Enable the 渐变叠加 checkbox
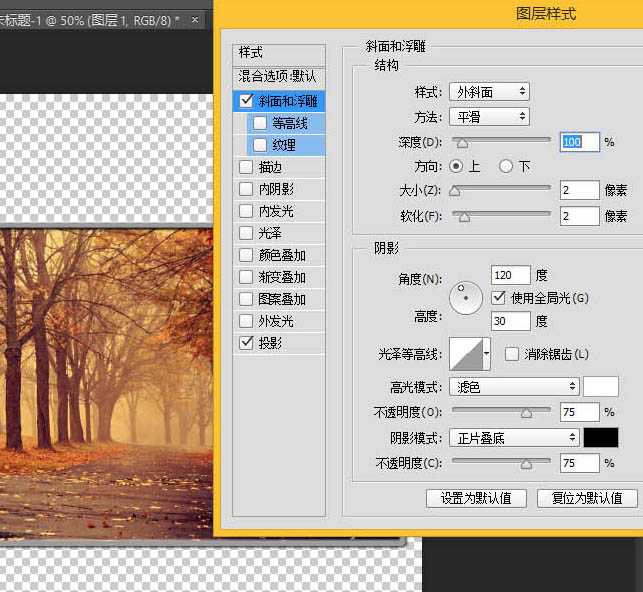 (246, 277)
